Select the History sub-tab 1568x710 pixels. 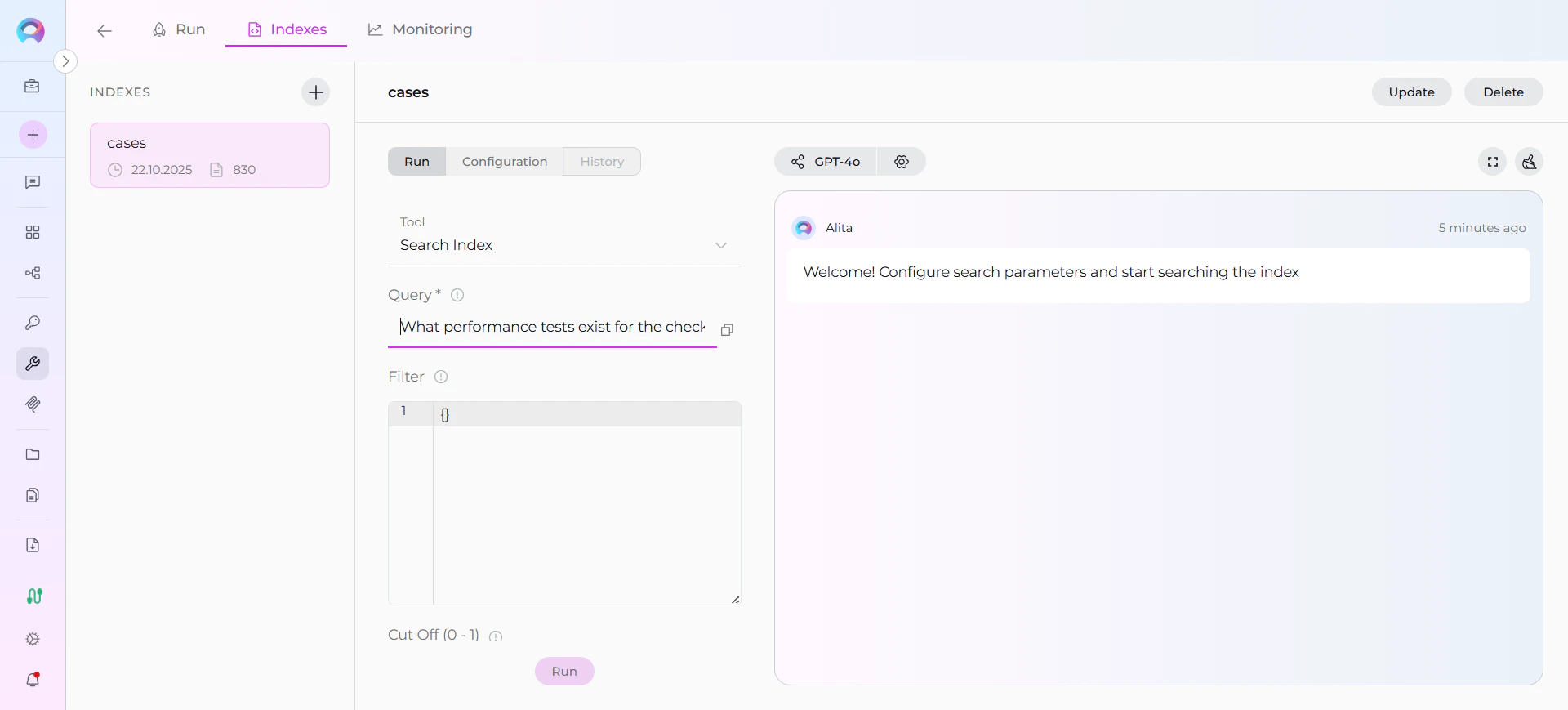pos(602,162)
